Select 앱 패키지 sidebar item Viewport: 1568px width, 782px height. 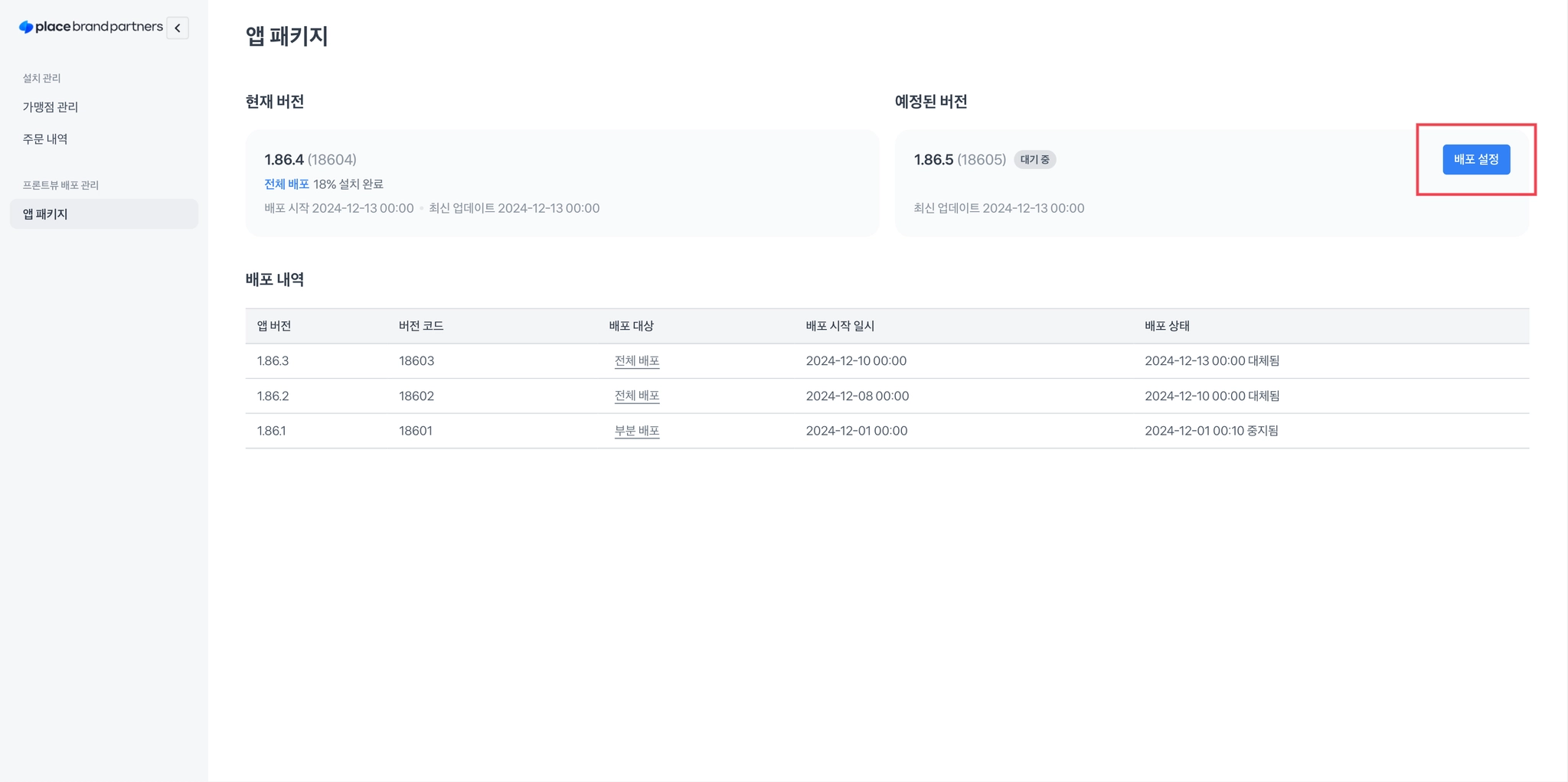coord(104,214)
